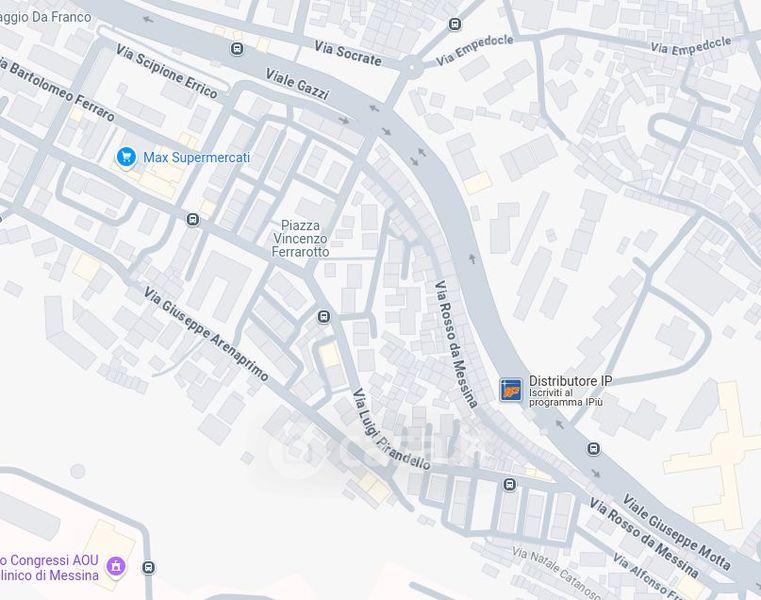
Task: Click the Congressi AOU di Messina label
Action: point(49,568)
